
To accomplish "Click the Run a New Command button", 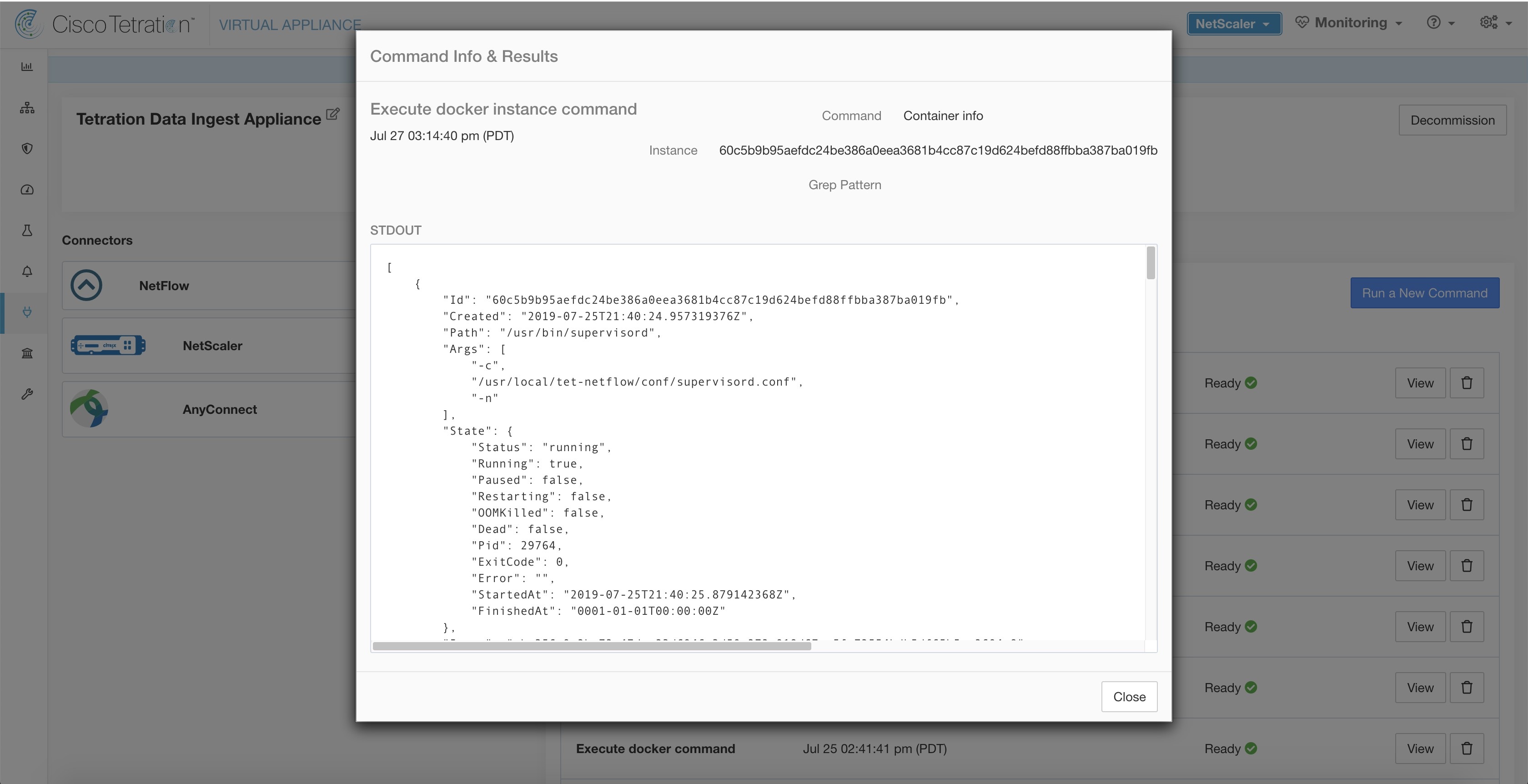I will [1425, 292].
